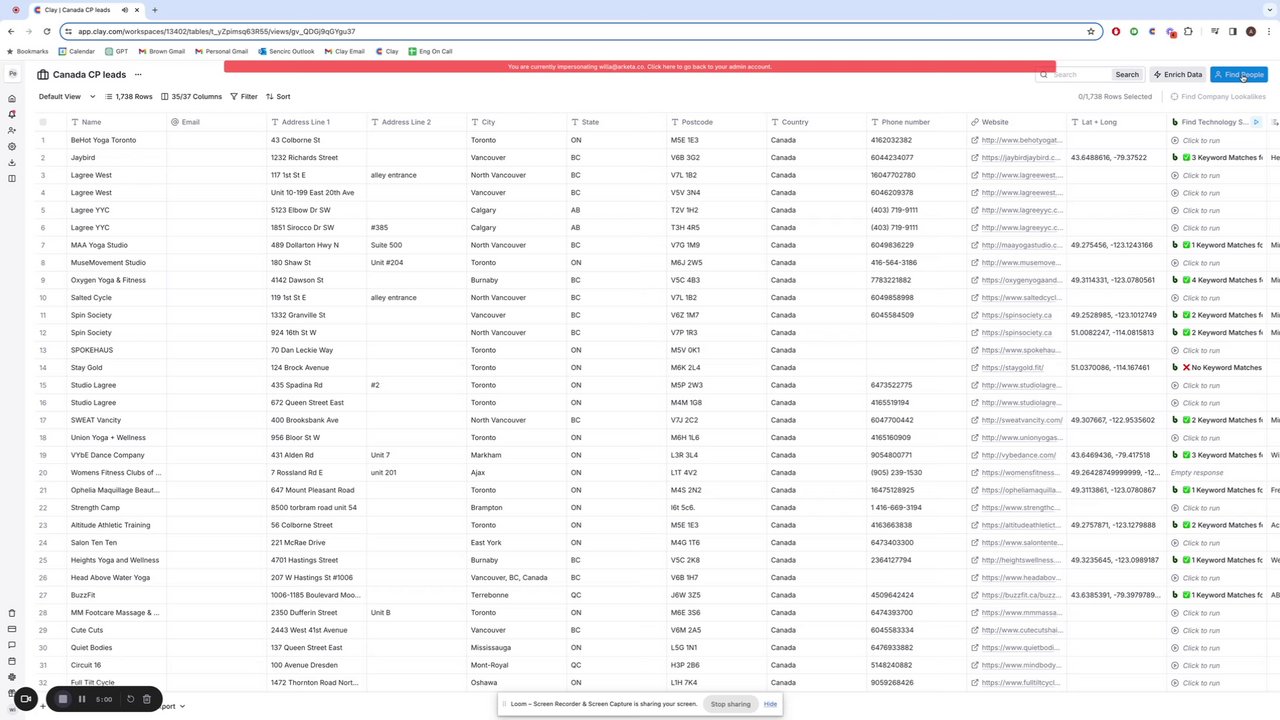Click the Search button beside the search box

click(1127, 74)
